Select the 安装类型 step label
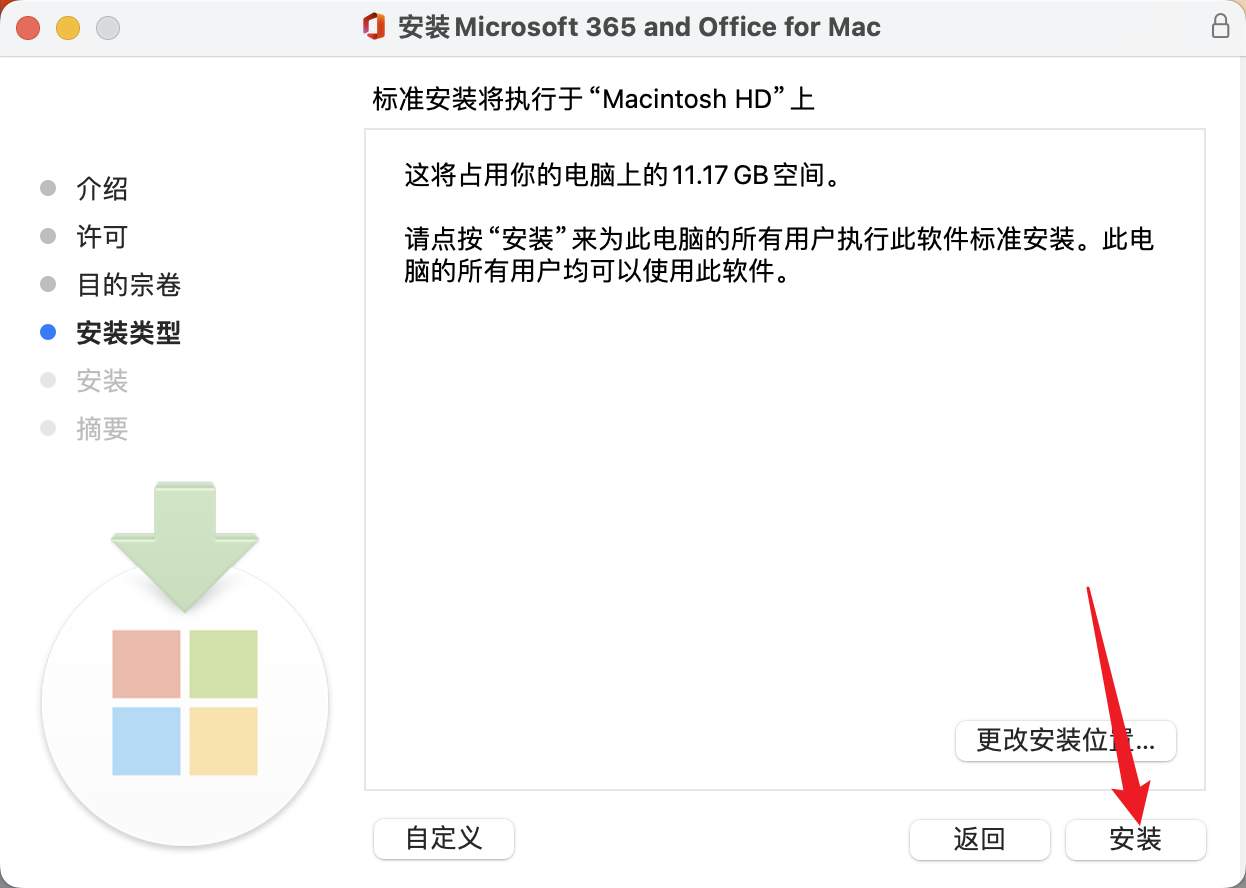The height and width of the screenshot is (888, 1246). click(128, 333)
